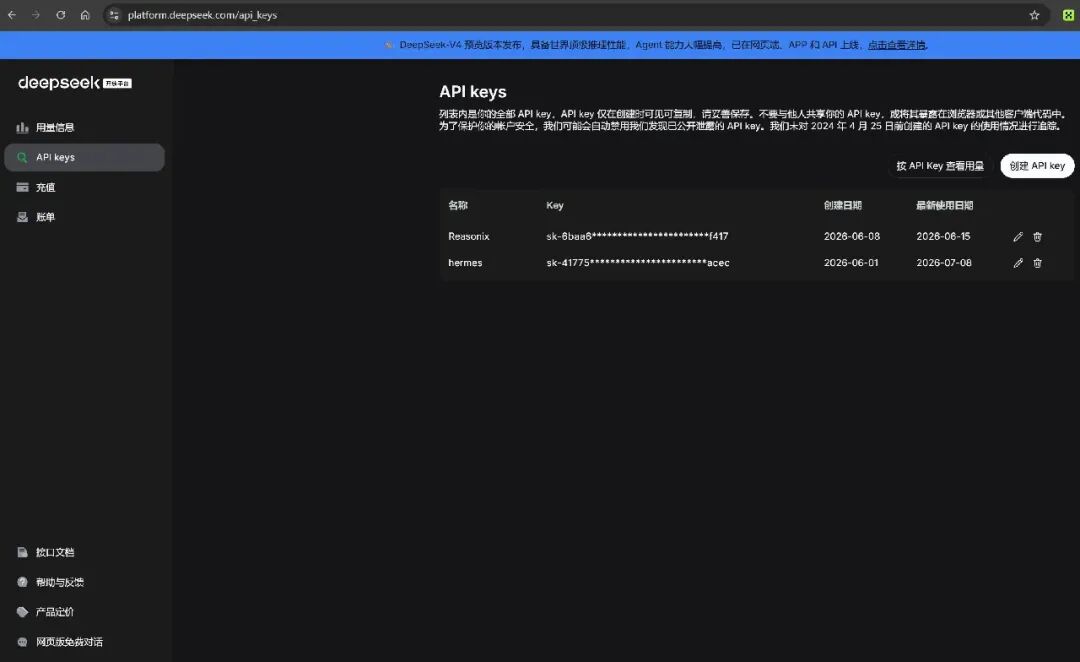Open 帮助与反馈 help and feedback

60,582
